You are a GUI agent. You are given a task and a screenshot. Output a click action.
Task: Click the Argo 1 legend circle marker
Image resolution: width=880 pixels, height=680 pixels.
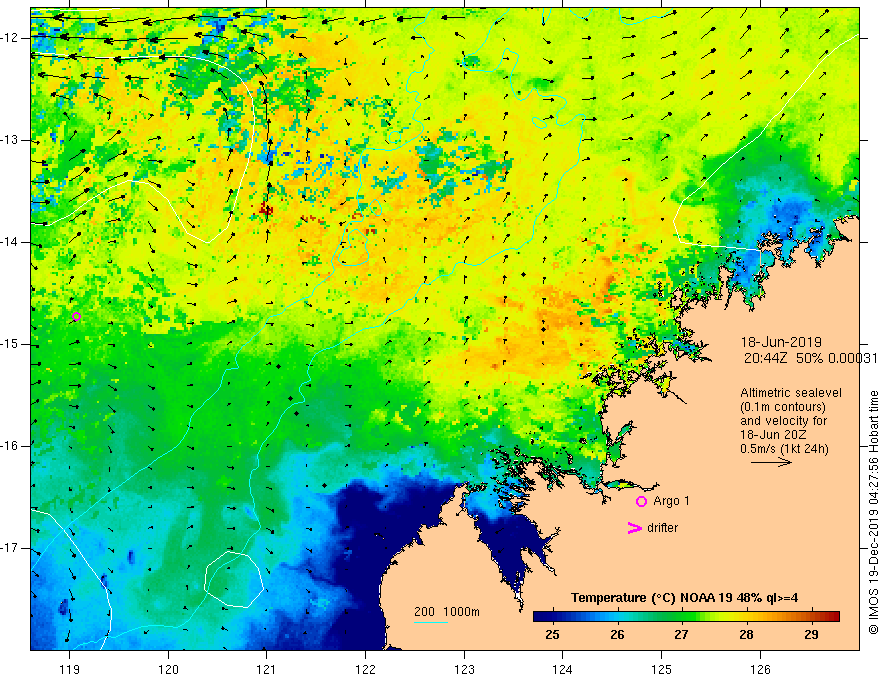click(x=641, y=502)
